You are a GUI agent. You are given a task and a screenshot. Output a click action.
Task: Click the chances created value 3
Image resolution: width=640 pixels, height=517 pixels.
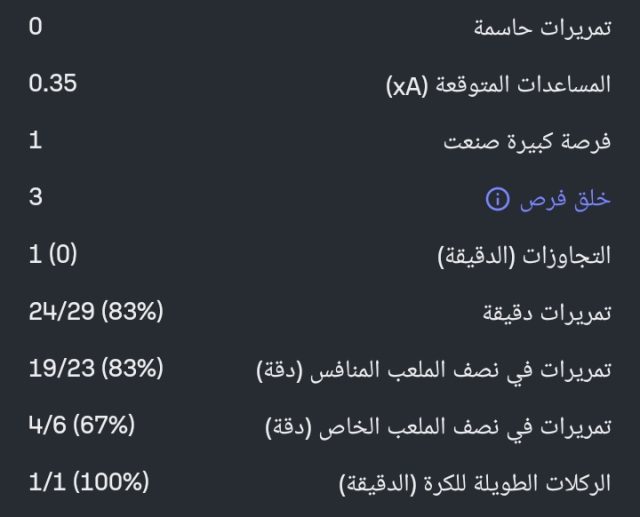click(x=35, y=198)
